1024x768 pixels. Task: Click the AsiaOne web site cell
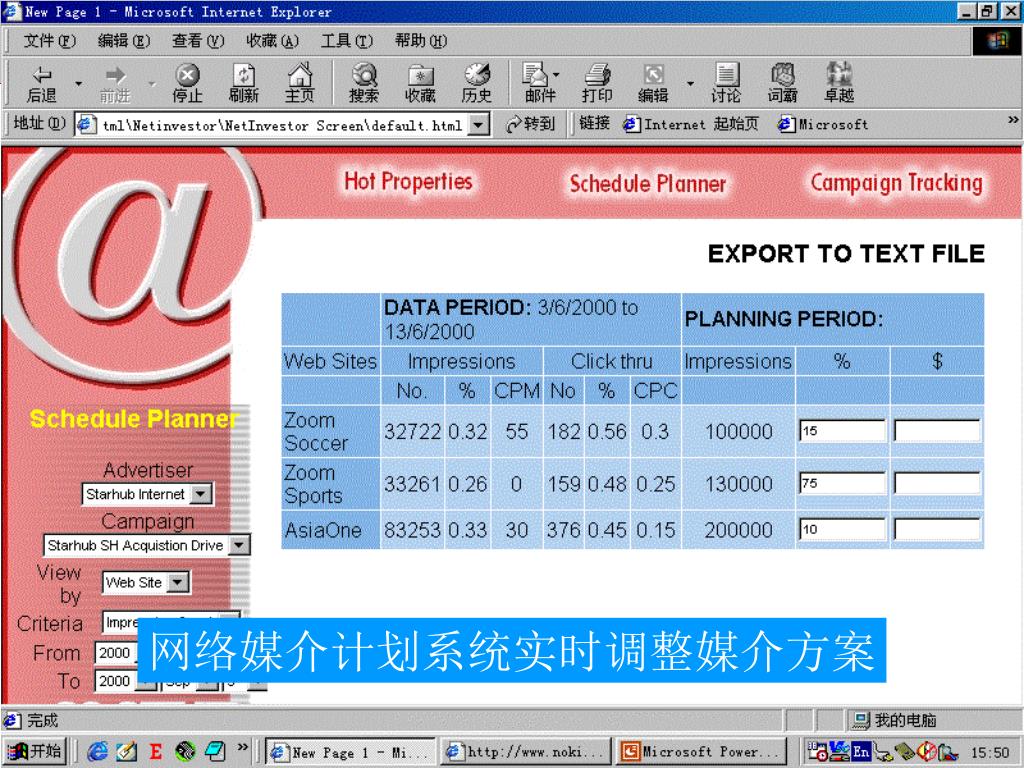point(330,530)
